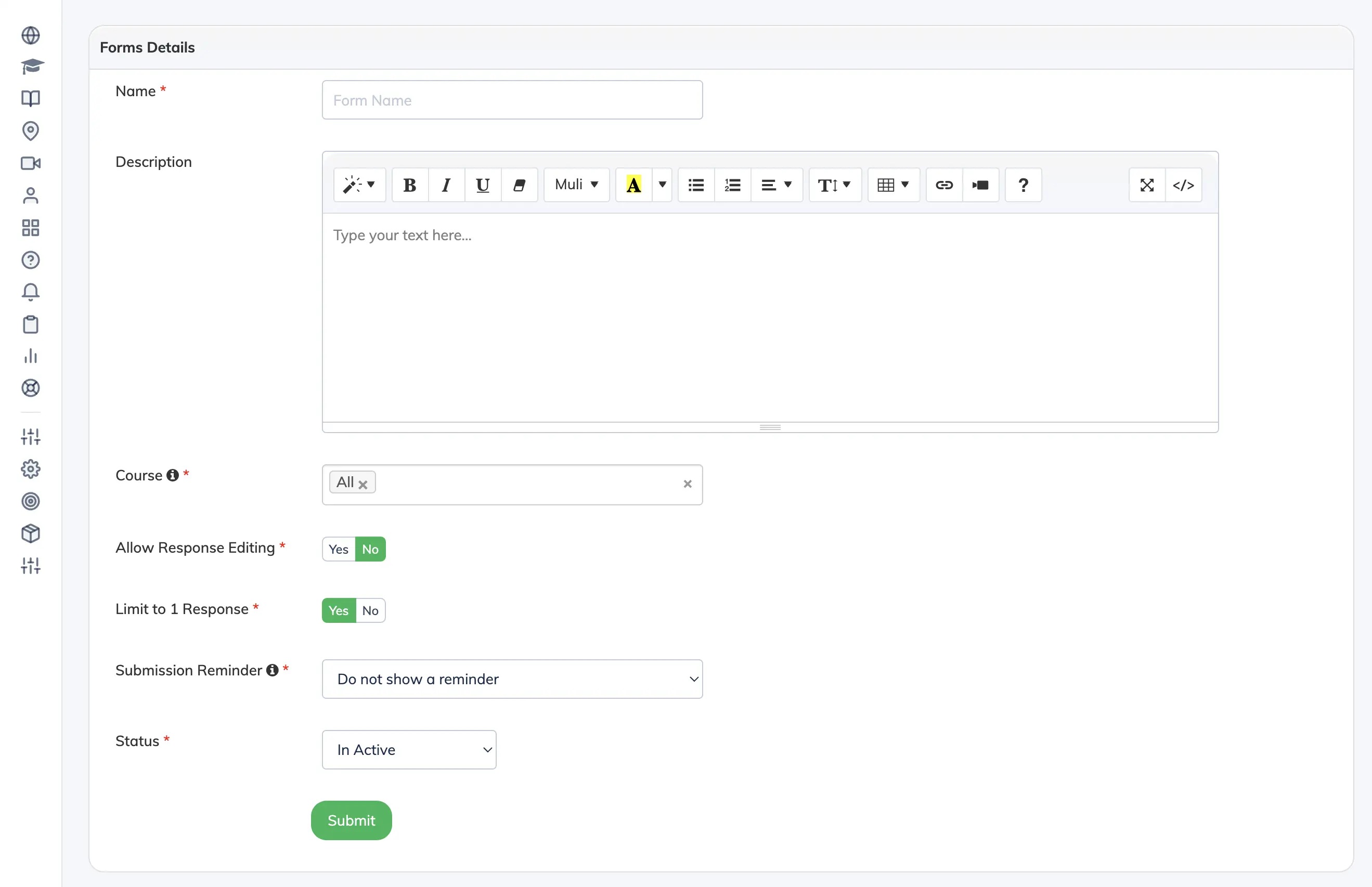This screenshot has width=1372, height=887.
Task: Click the graduation cap sidebar icon
Action: 31,67
